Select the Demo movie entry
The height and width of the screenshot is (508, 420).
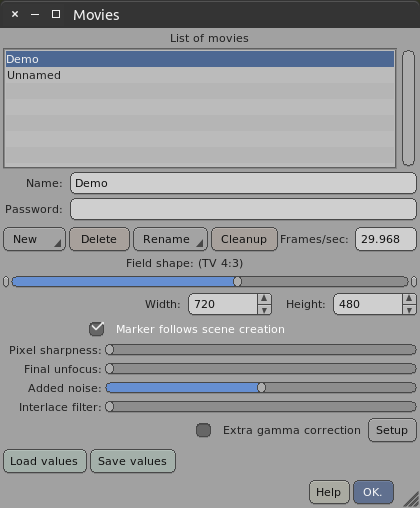click(x=200, y=59)
